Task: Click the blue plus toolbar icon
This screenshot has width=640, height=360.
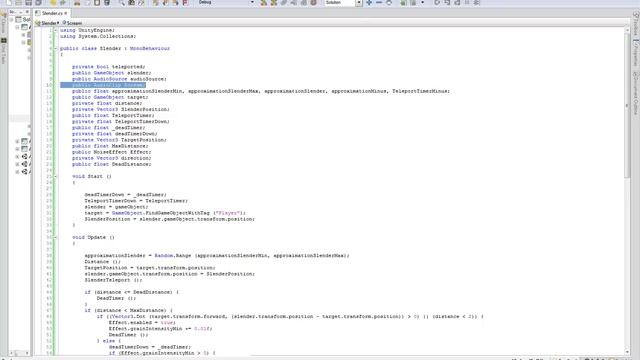Action: [369, 2]
